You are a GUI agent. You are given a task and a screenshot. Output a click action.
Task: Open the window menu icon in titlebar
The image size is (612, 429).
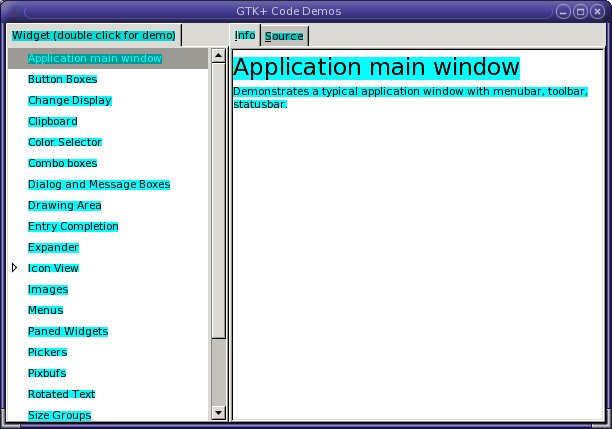click(13, 12)
